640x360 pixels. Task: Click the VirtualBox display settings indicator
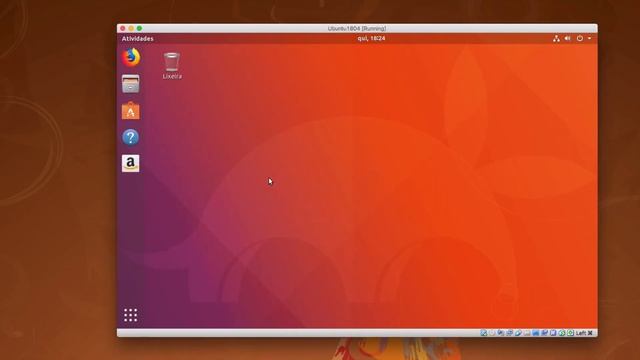click(536, 333)
